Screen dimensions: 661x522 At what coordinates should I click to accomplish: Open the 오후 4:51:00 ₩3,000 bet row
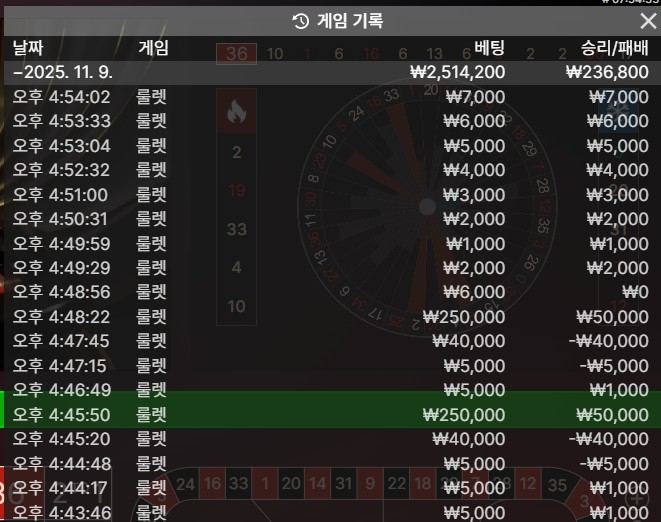point(330,194)
